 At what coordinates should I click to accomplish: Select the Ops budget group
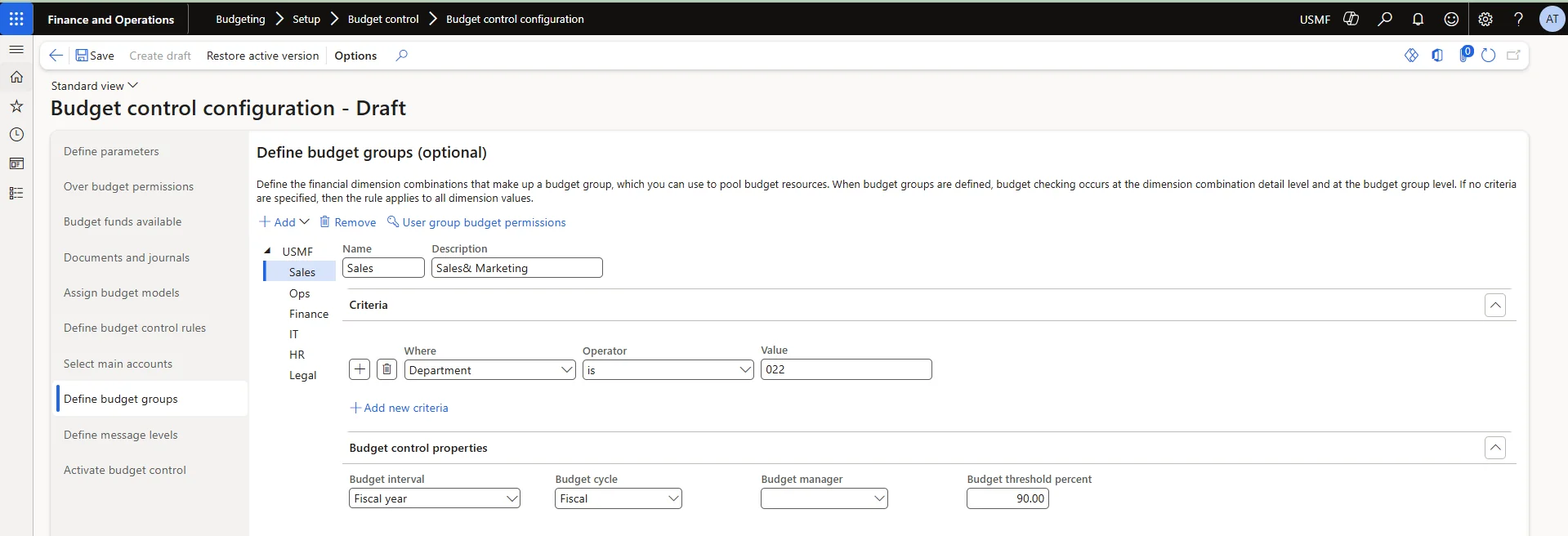pyautogui.click(x=299, y=293)
